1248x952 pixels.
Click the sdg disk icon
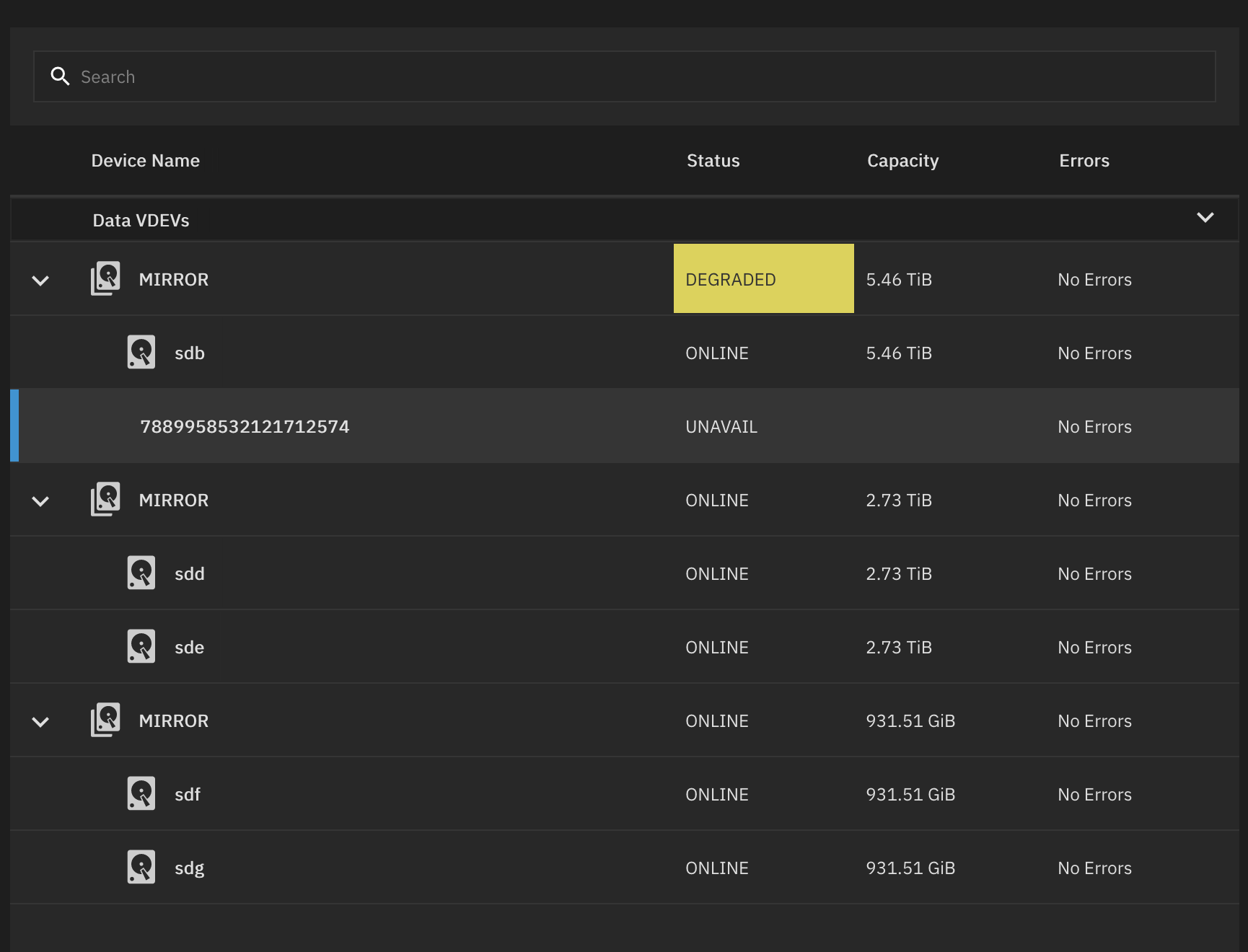pyautogui.click(x=141, y=868)
